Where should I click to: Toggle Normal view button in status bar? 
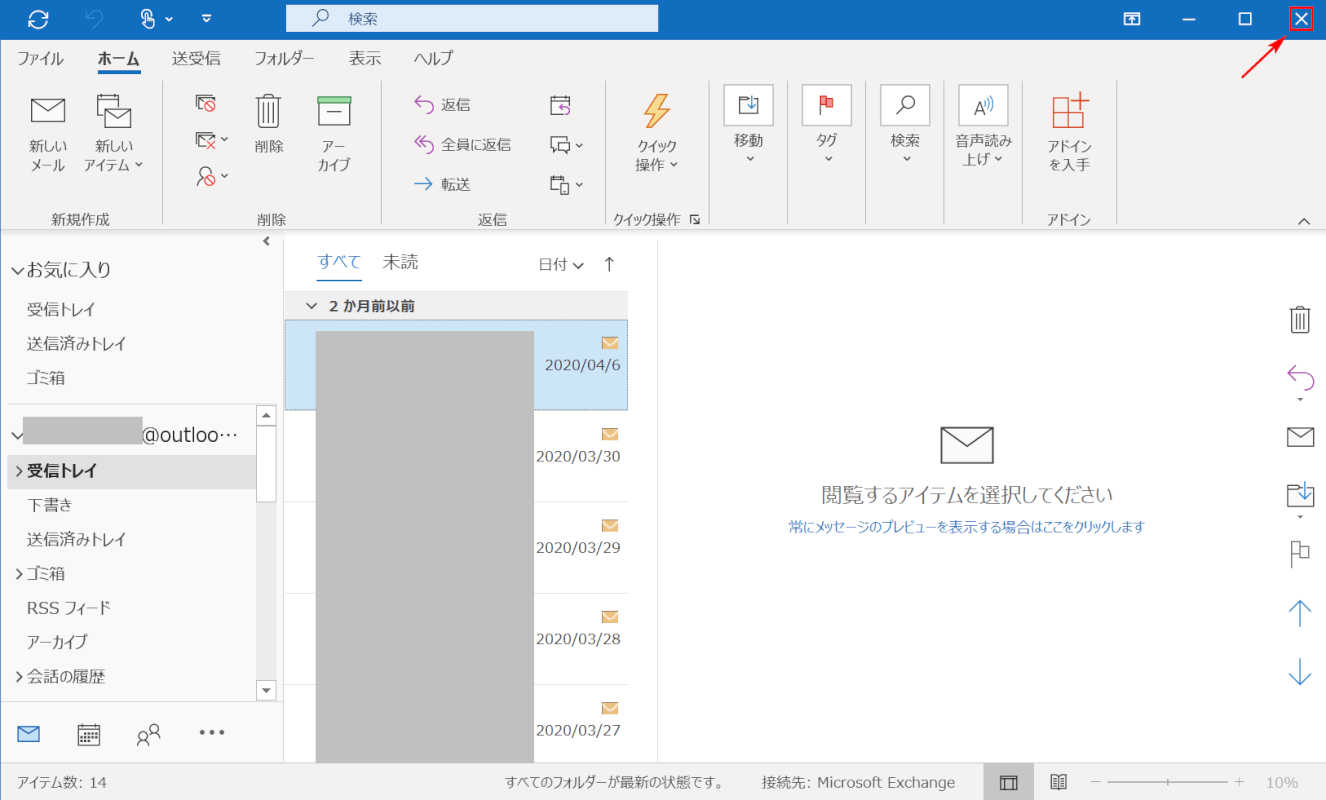(1008, 782)
